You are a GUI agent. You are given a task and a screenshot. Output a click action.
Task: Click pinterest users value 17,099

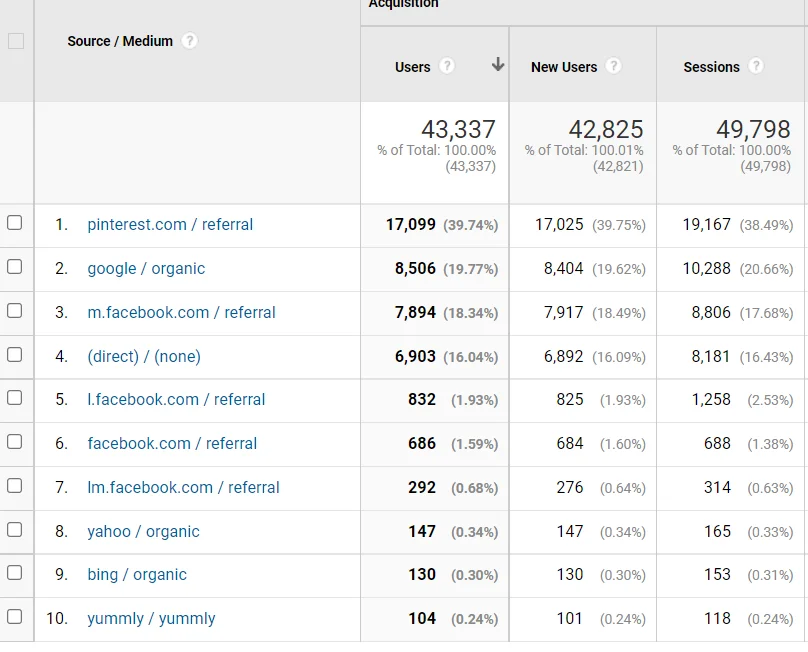click(411, 225)
